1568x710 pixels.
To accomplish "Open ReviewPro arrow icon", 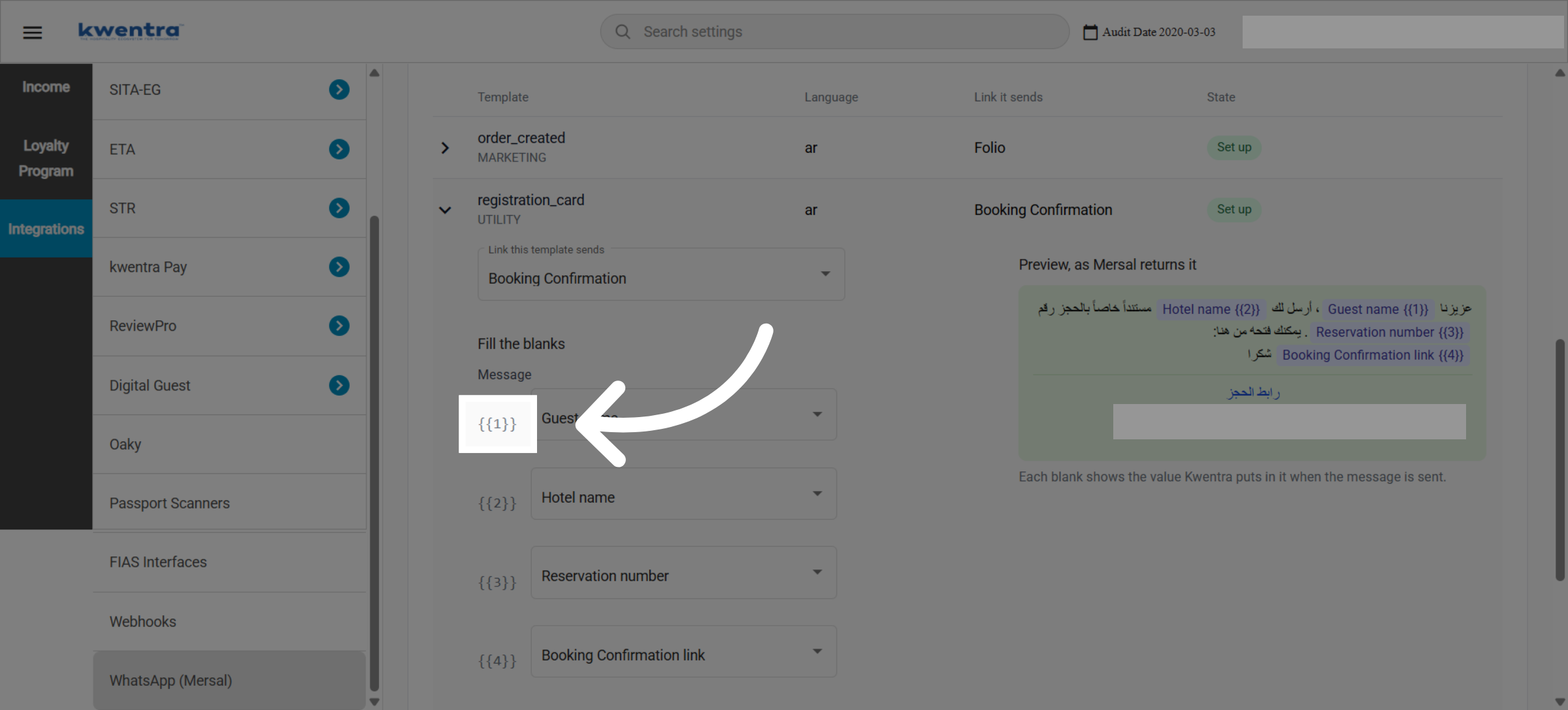I will [x=339, y=326].
